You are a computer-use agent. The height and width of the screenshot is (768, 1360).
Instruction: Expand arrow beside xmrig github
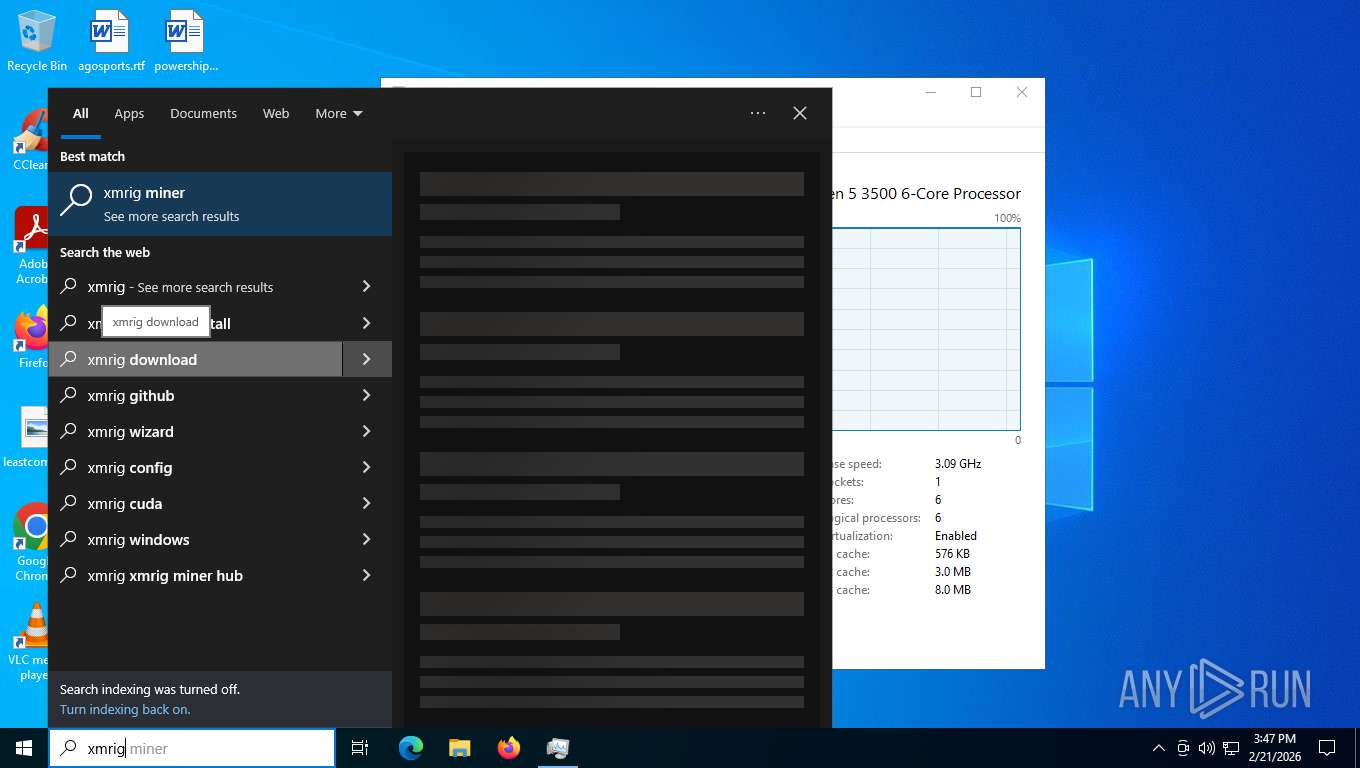[367, 395]
